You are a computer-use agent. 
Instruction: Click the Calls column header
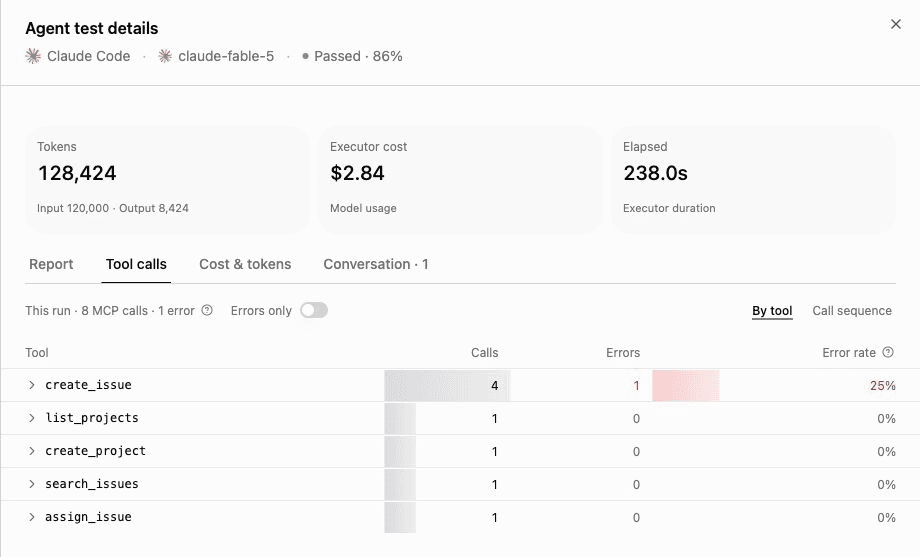pyautogui.click(x=485, y=353)
